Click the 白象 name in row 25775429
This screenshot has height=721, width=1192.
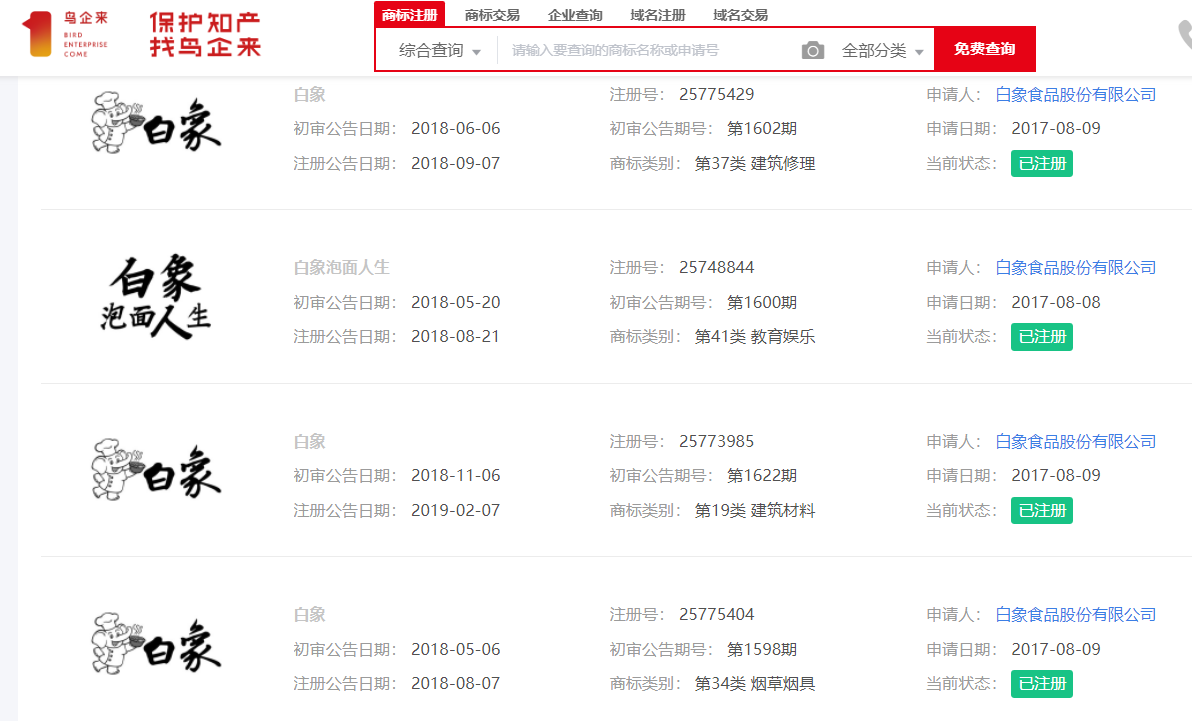point(309,94)
